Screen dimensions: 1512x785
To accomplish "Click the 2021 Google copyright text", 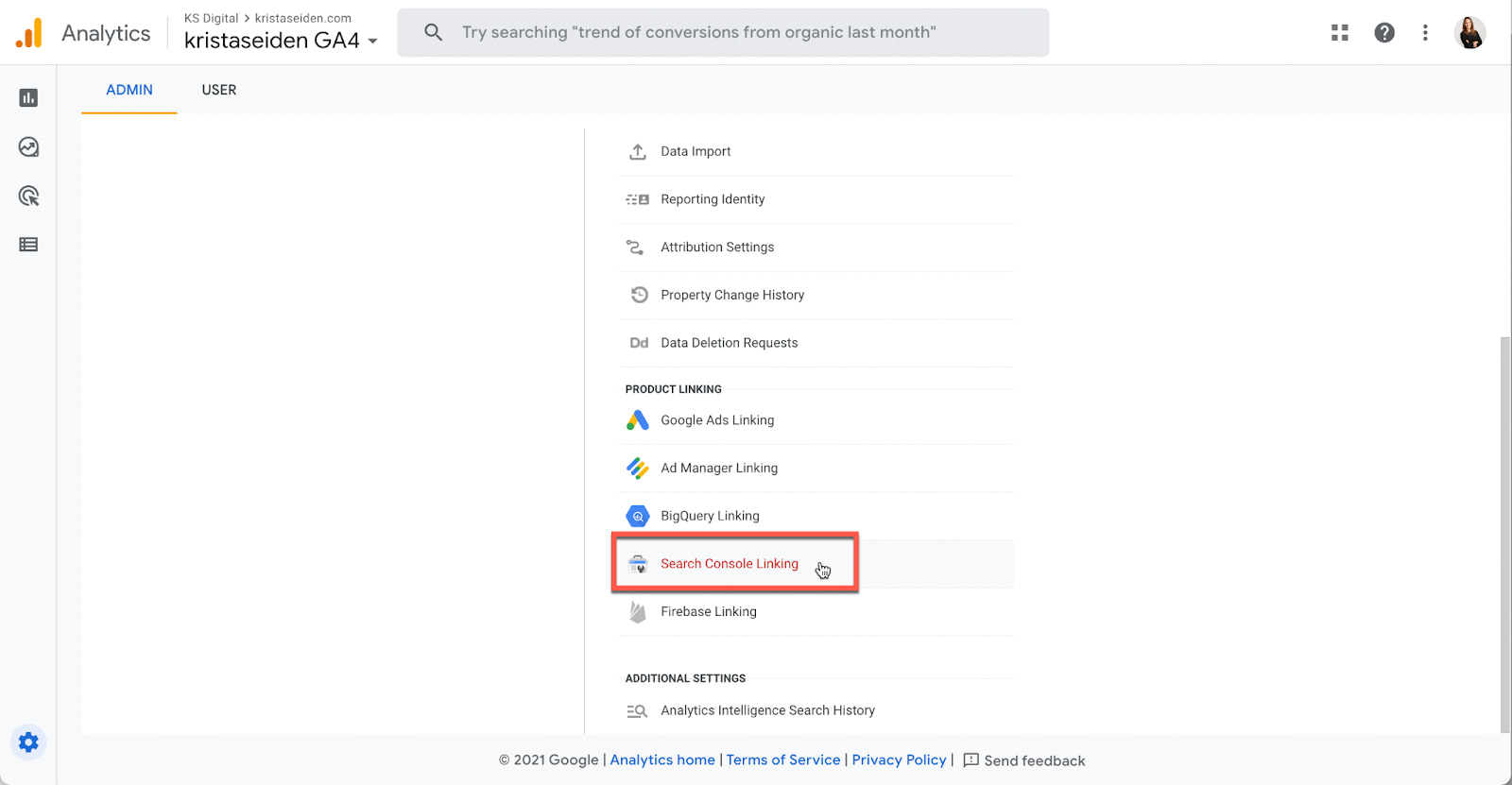I will pyautogui.click(x=548, y=760).
